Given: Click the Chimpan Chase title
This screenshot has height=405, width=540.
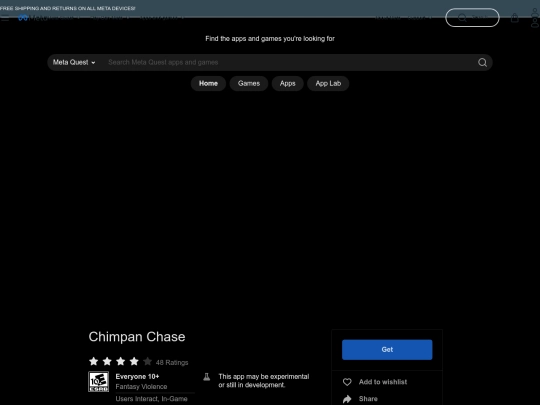Looking at the screenshot, I should tap(137, 337).
